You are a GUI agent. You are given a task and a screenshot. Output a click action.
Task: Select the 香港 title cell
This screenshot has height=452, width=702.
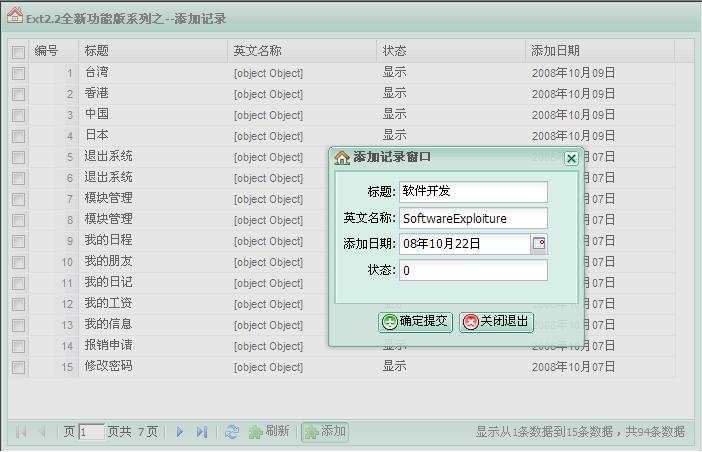[153, 94]
